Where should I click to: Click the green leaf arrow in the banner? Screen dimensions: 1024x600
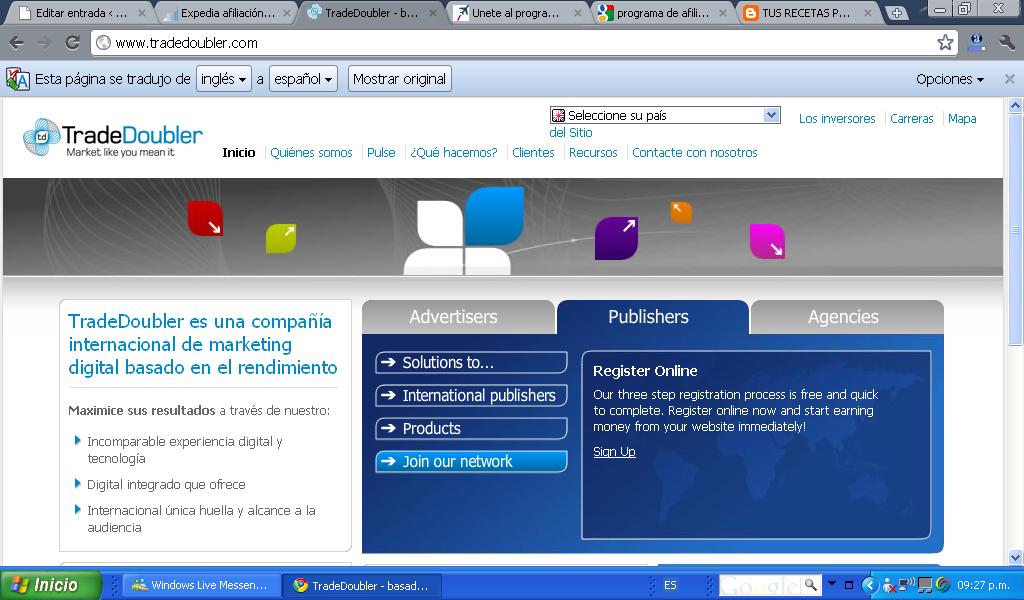(281, 238)
